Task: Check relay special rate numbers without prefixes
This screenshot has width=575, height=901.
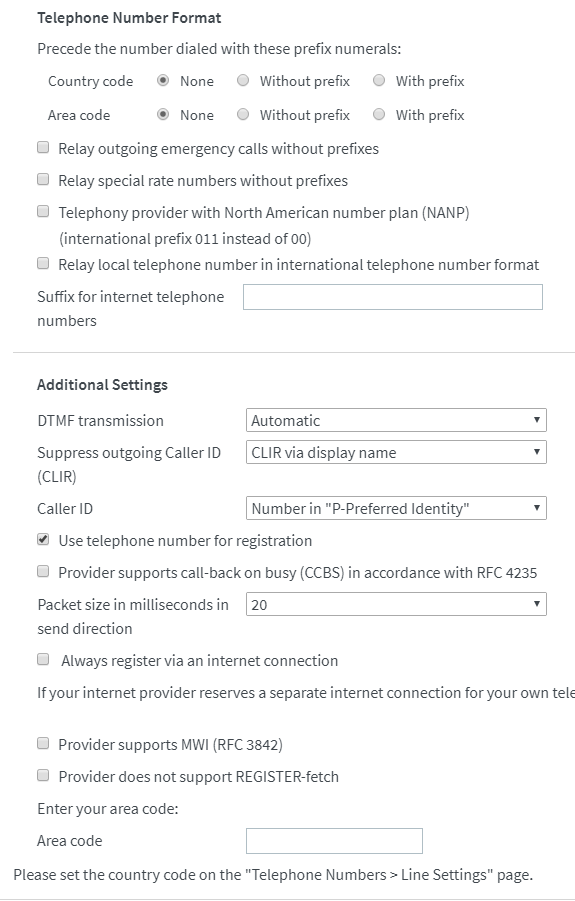Action: coord(43,179)
